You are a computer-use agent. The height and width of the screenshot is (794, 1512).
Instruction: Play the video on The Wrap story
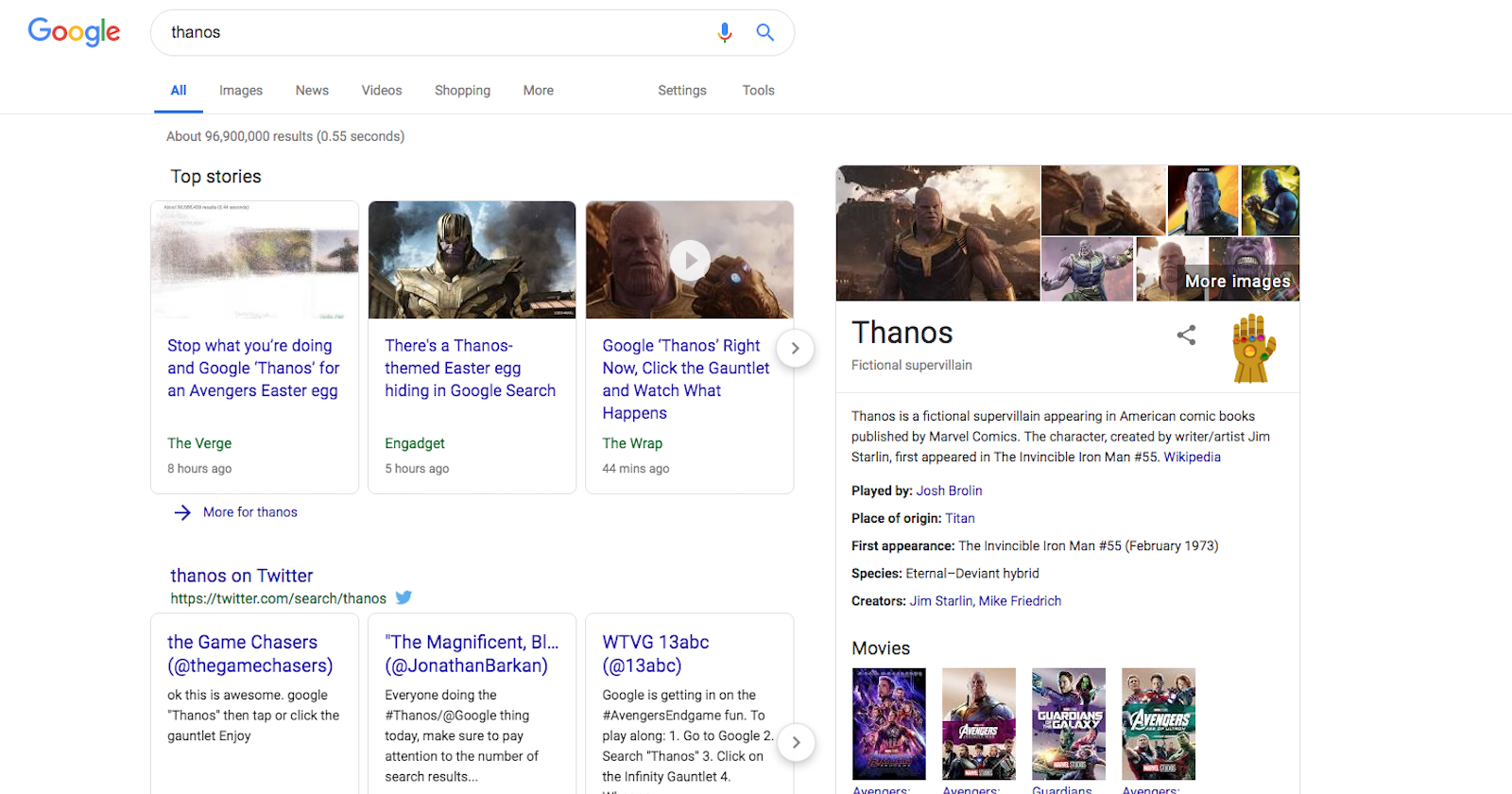690,260
